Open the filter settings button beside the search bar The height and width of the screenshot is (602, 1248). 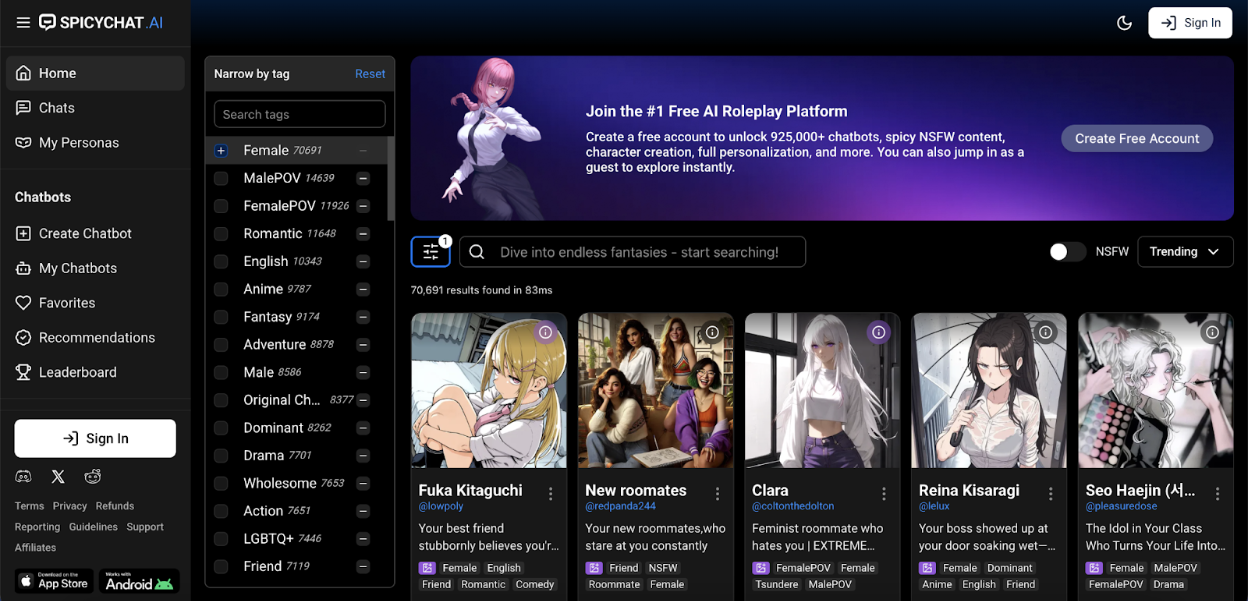click(x=430, y=252)
